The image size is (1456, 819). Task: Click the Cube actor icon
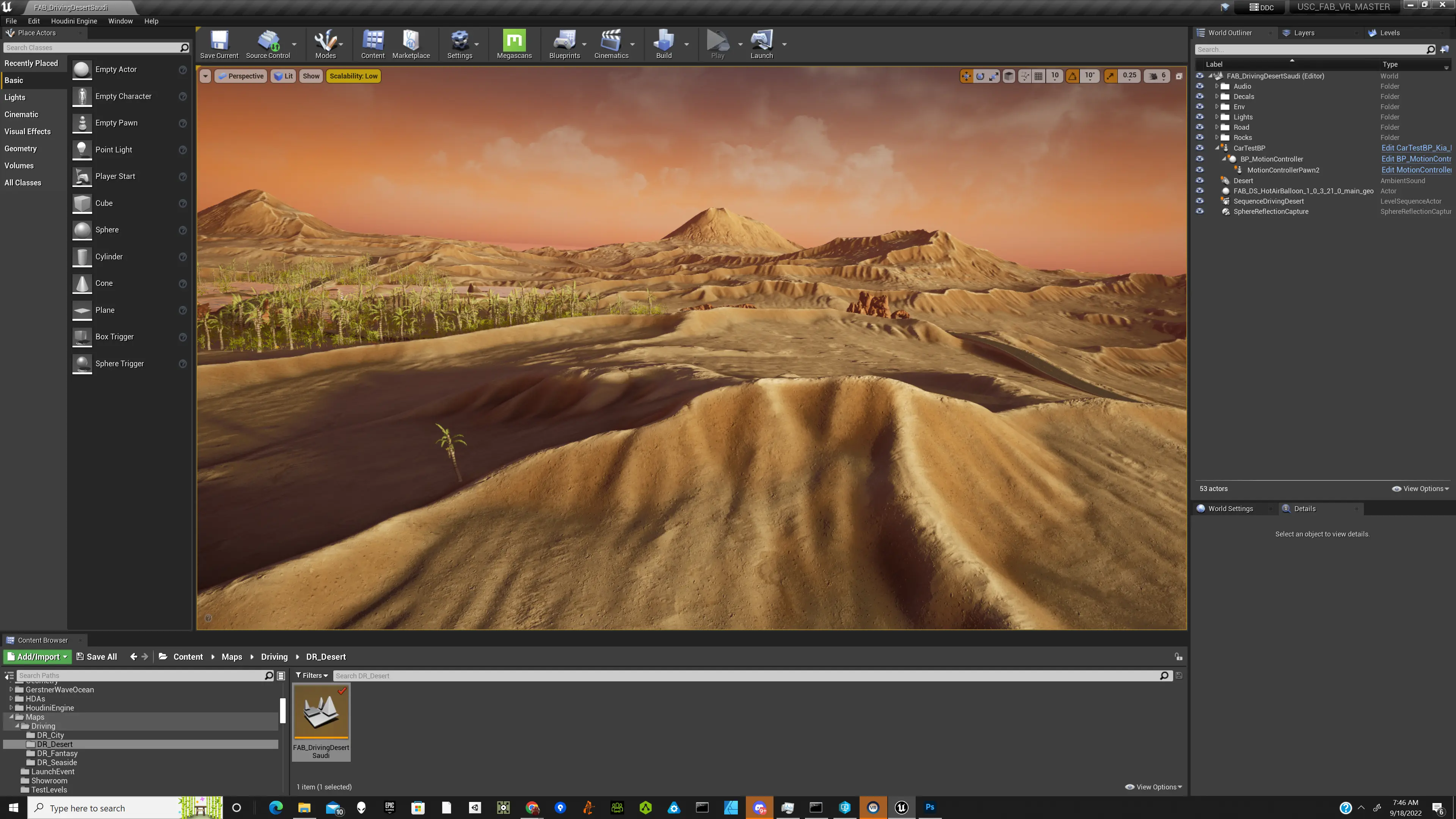click(x=82, y=204)
